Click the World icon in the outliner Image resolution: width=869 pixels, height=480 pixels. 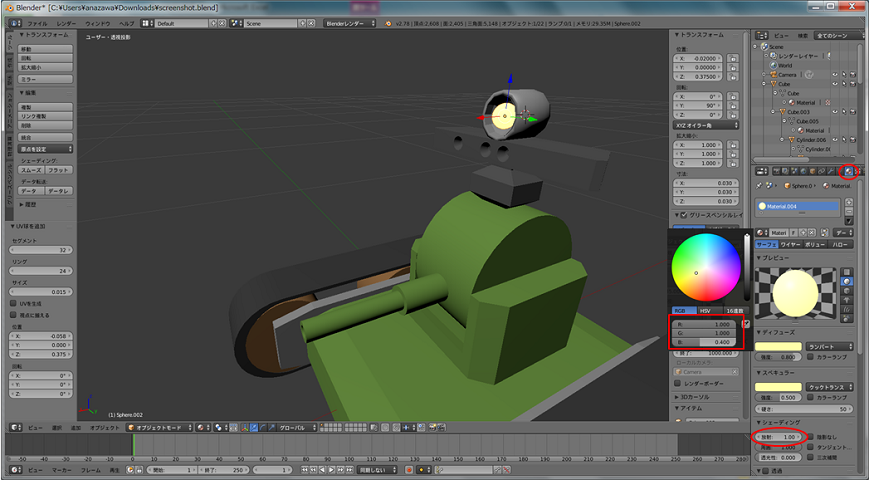[x=771, y=65]
